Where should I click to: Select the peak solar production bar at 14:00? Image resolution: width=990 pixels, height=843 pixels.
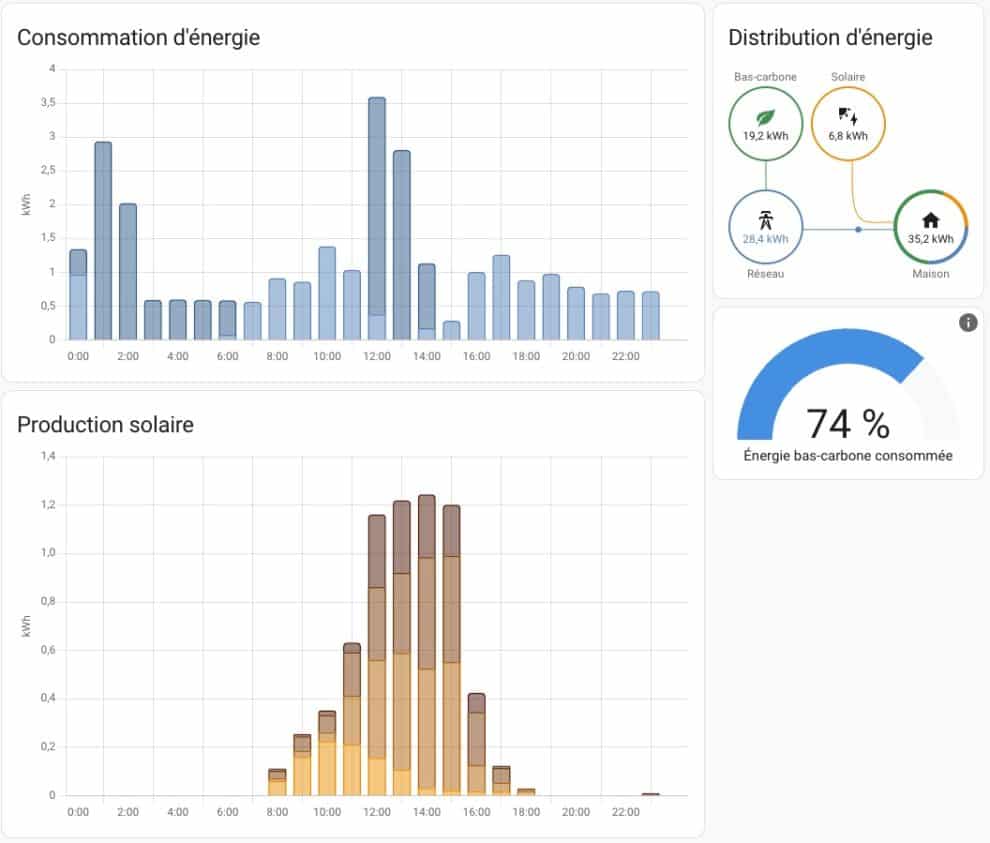click(x=428, y=640)
